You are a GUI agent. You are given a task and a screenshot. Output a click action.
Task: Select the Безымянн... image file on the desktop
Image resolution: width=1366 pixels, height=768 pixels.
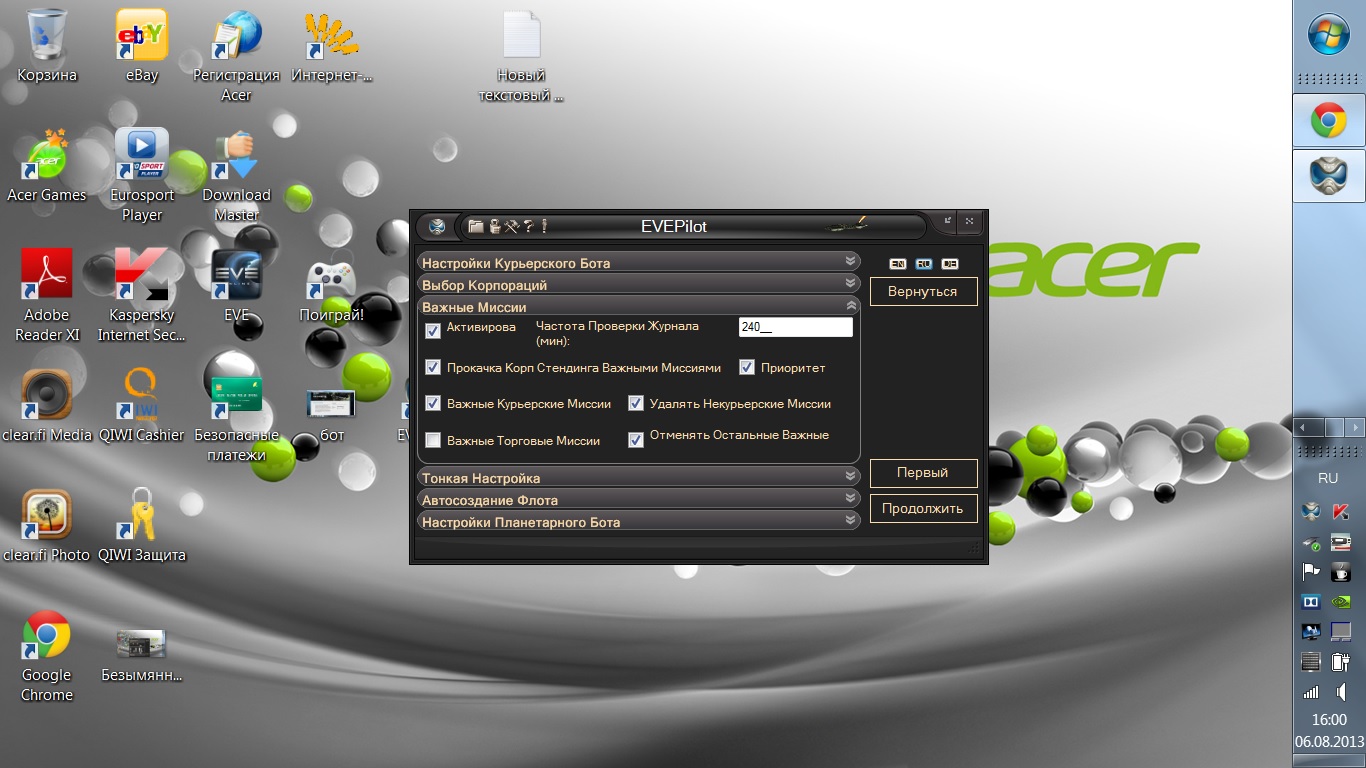pos(141,654)
